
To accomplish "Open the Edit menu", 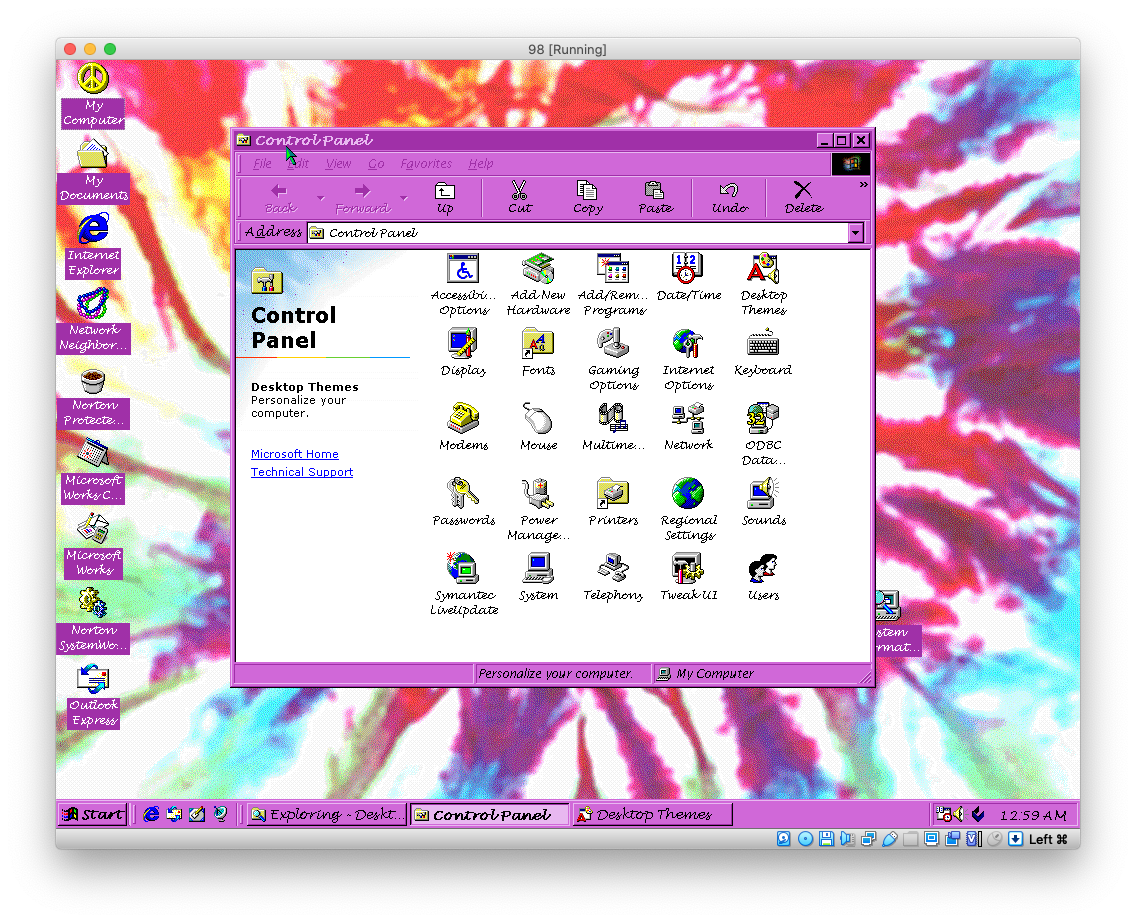I will [298, 164].
